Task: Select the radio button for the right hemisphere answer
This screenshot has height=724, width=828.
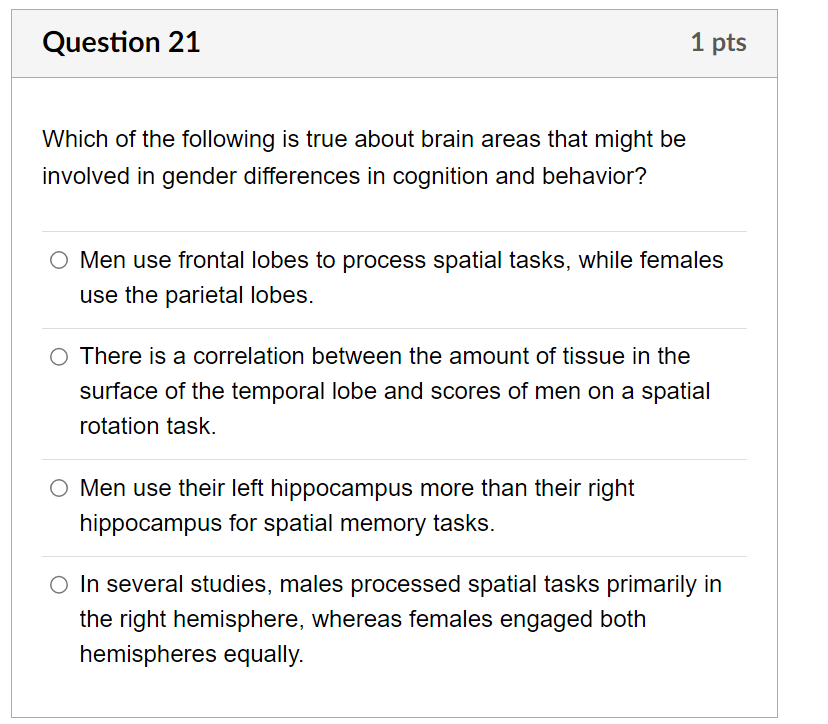Action: (59, 584)
